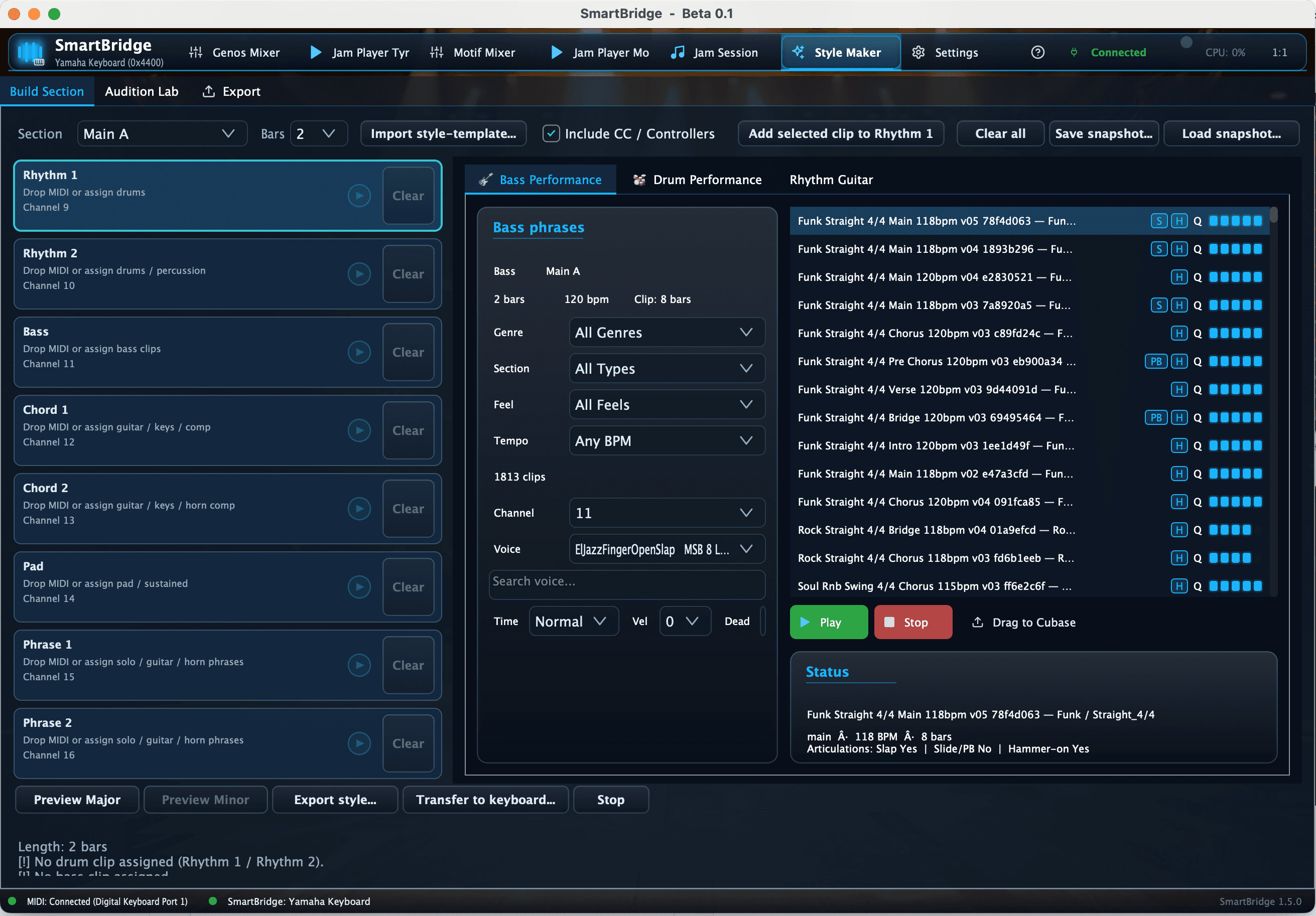
Task: Click PB badge on Pre Chorus clip
Action: [1155, 362]
